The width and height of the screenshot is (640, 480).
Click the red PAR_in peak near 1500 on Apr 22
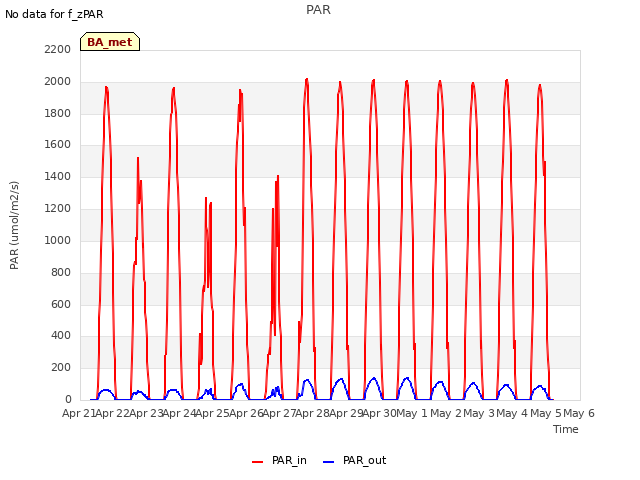(x=138, y=158)
